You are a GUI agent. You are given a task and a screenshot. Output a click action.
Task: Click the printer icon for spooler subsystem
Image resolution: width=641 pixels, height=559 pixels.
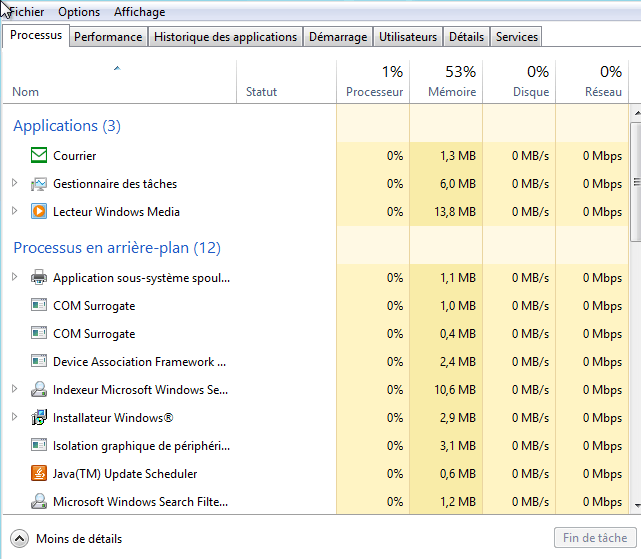click(x=39, y=278)
